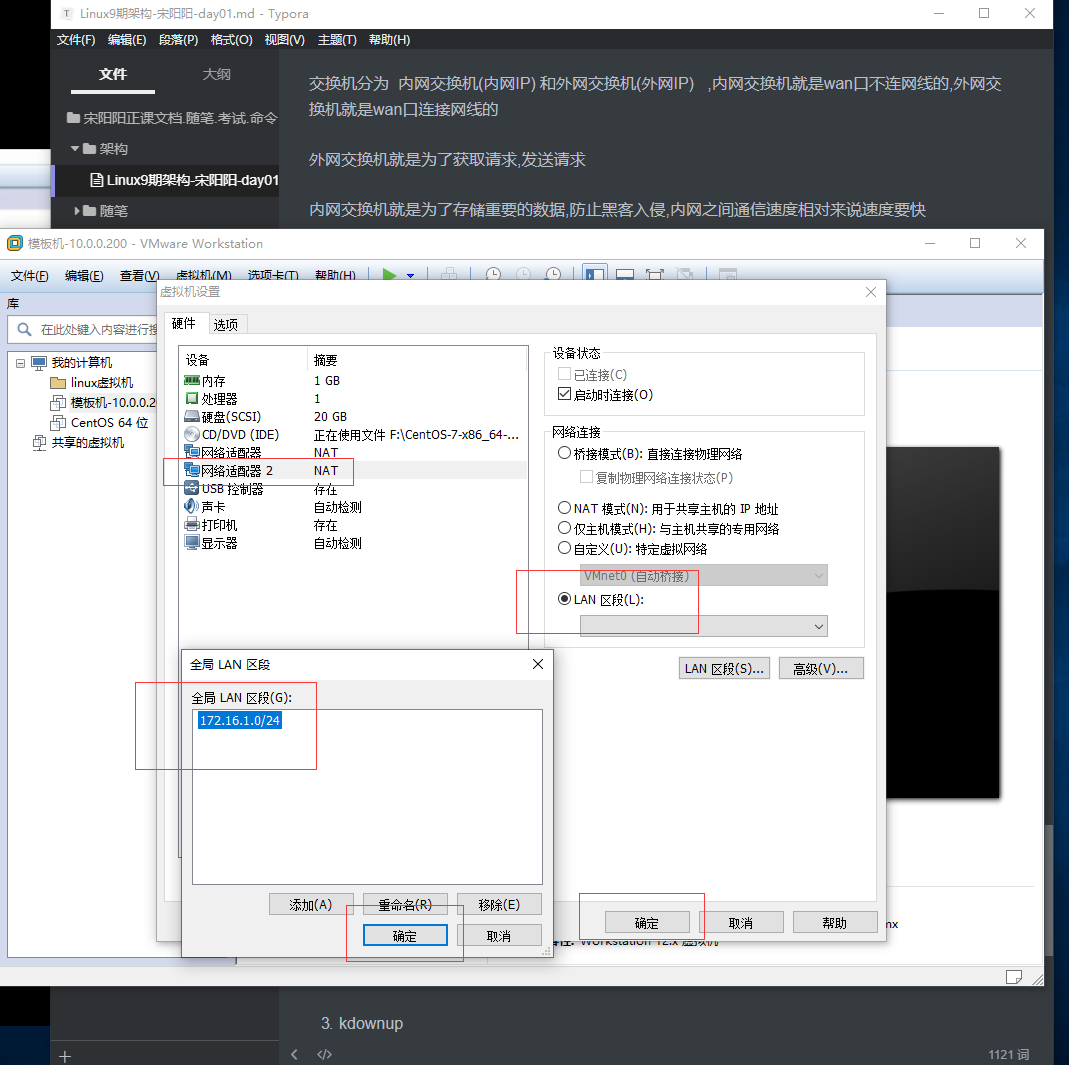This screenshot has height=1065, width=1069.
Task: Open VMware 编辑(E) menu
Action: (x=84, y=275)
